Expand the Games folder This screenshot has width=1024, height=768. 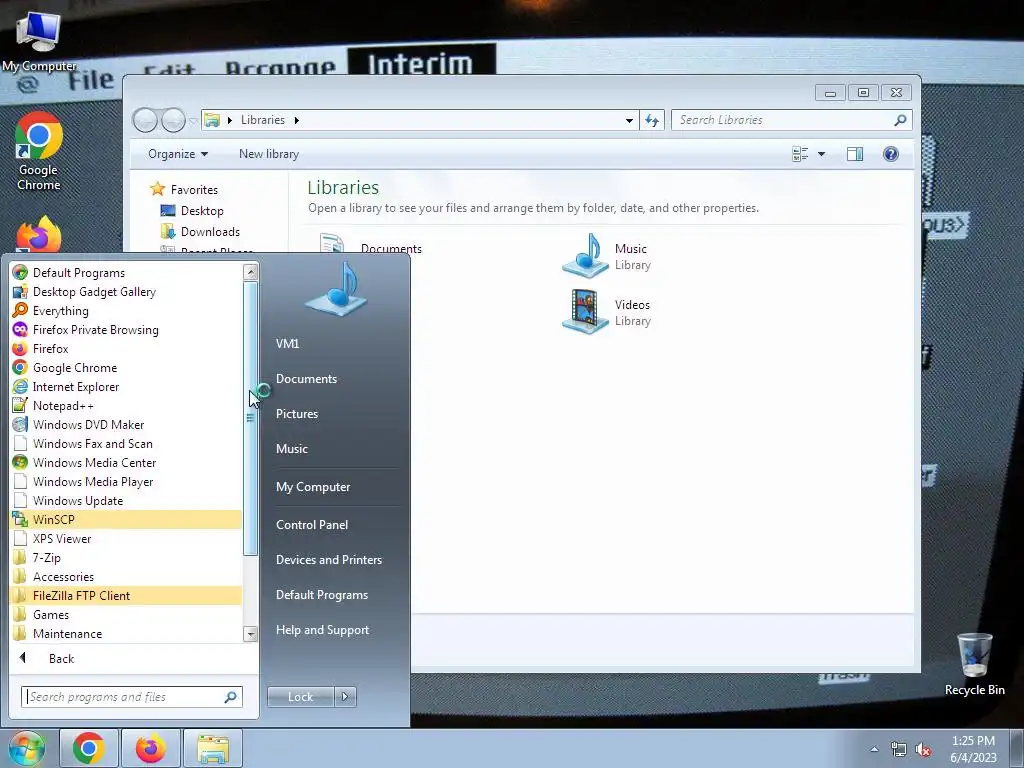coord(126,614)
